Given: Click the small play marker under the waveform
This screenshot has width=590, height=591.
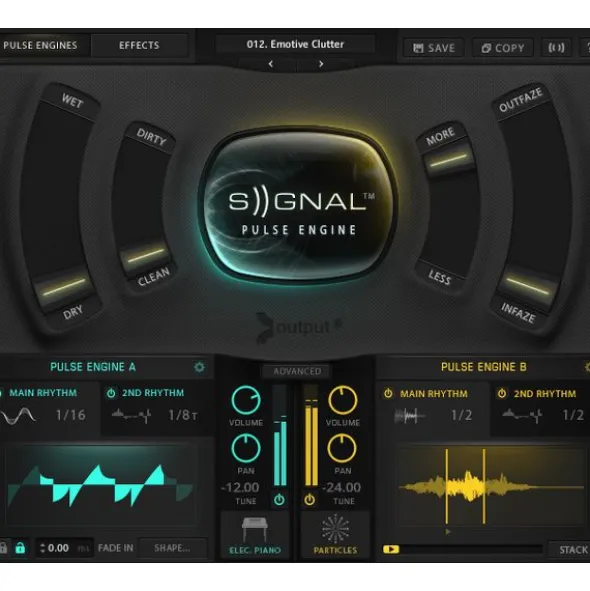Looking at the screenshot, I should coord(447,532).
